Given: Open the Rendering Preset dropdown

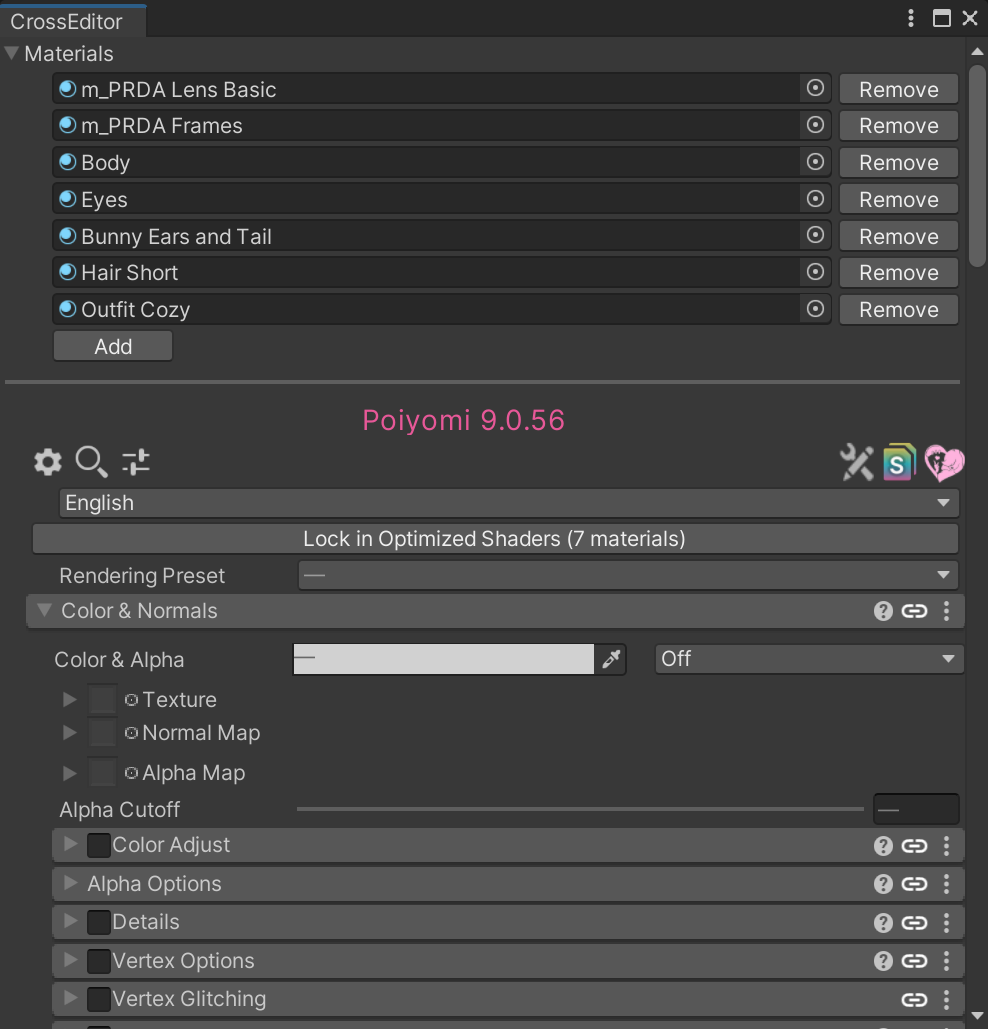Looking at the screenshot, I should (628, 575).
